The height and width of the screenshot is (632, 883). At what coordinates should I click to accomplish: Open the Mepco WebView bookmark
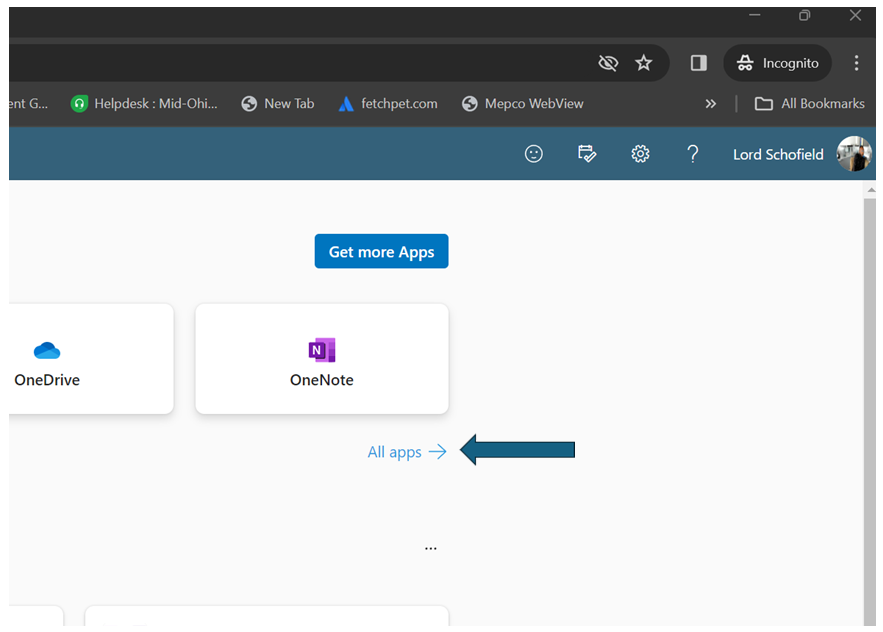point(523,104)
